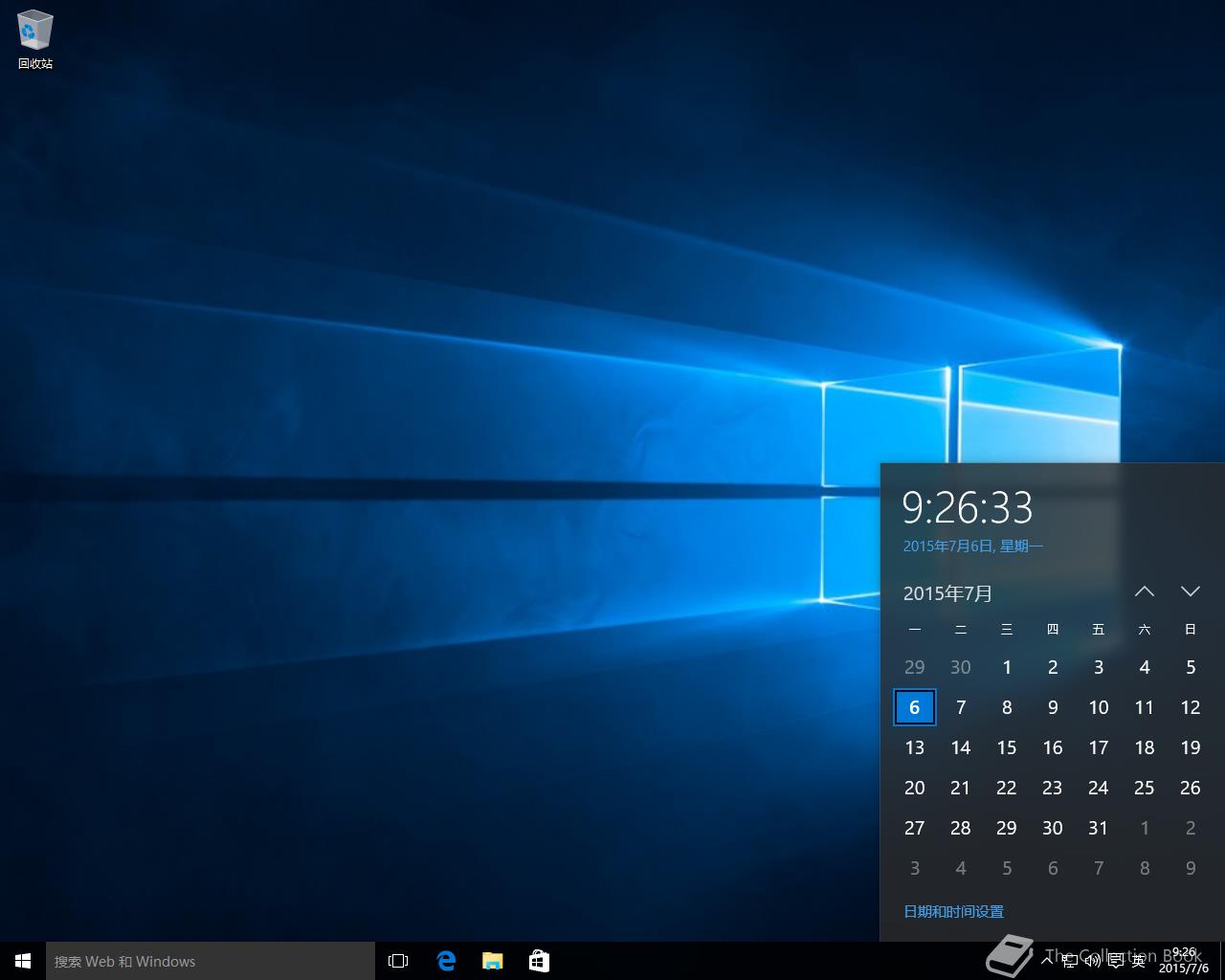Click the show desktop strip beside clock
Image resolution: width=1225 pixels, height=980 pixels.
[x=1222, y=961]
